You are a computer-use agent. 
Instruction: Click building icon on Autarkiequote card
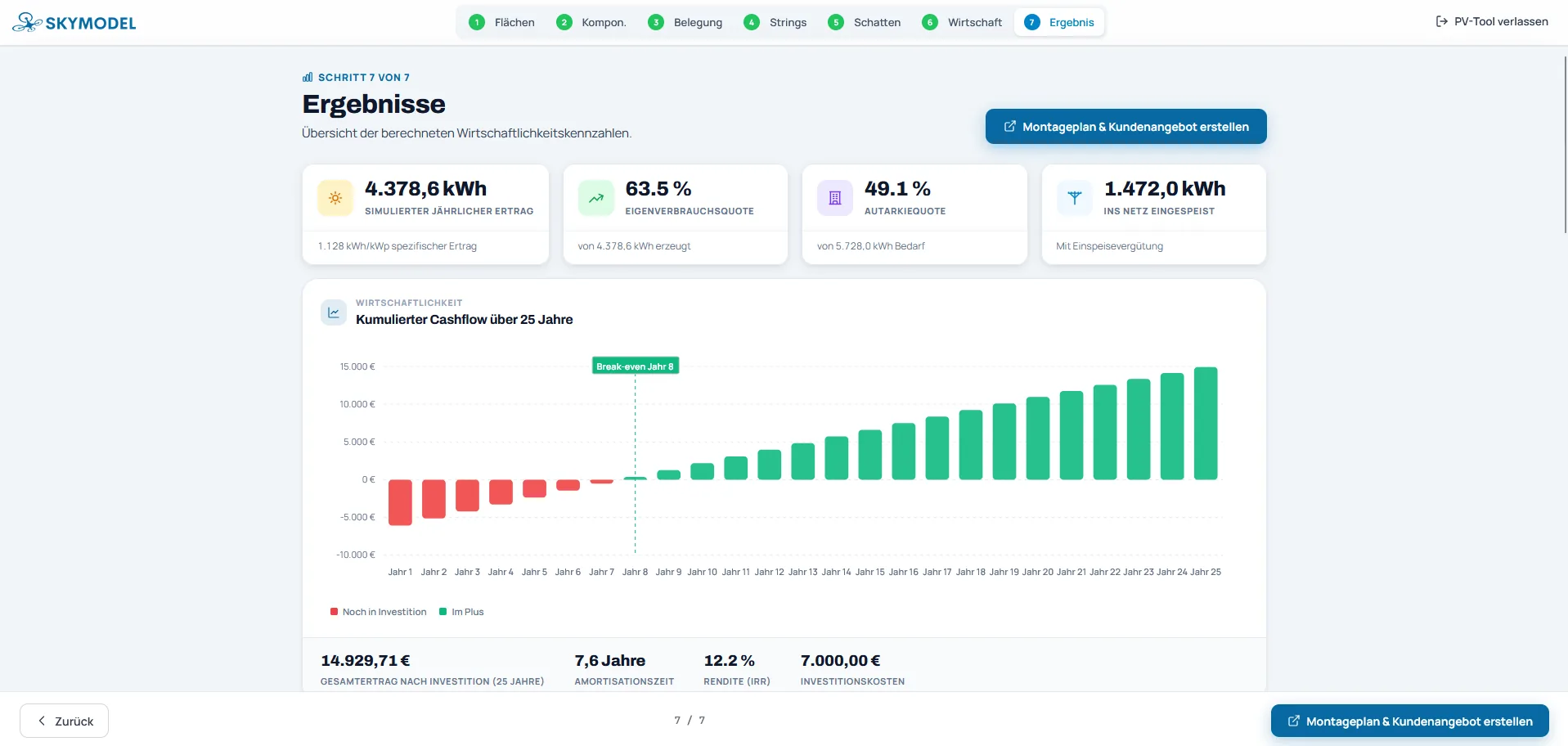(x=834, y=198)
